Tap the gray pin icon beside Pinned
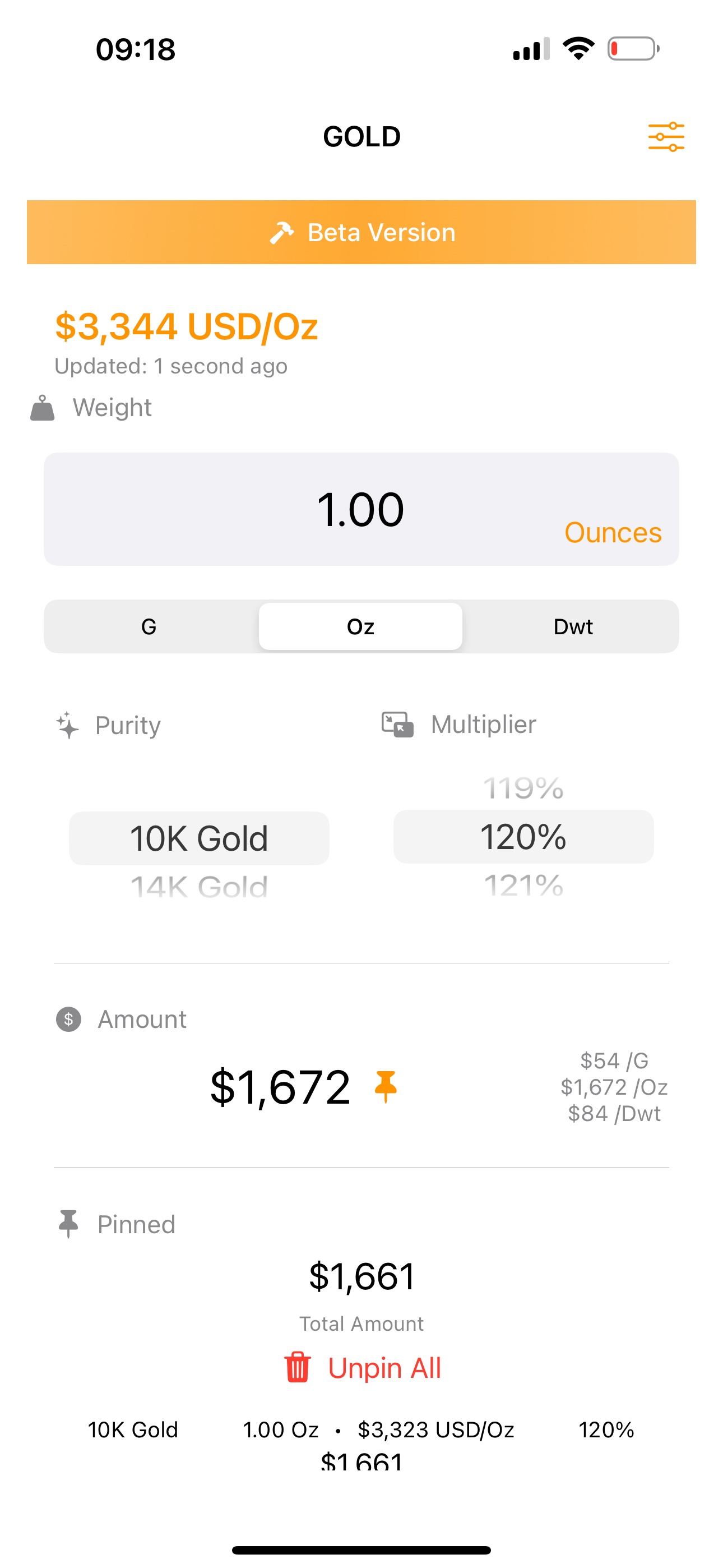The height and width of the screenshot is (1568, 723). [x=68, y=1224]
